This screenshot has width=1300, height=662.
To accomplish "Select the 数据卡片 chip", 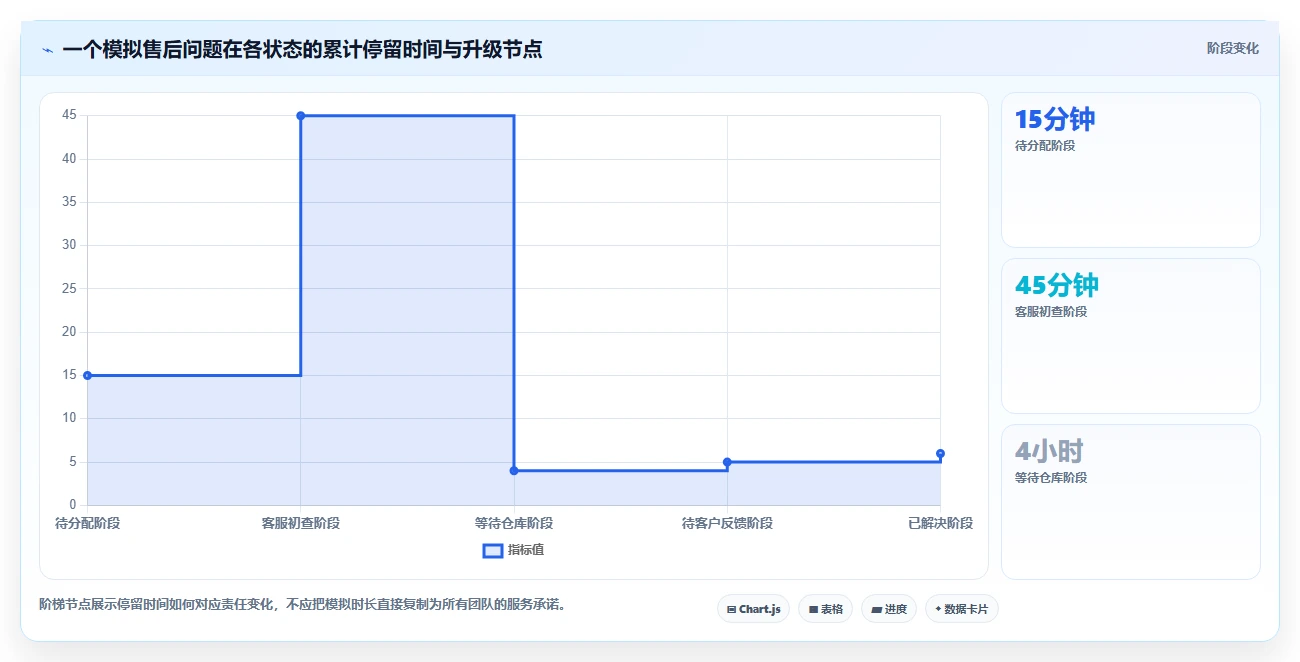I will (x=961, y=609).
